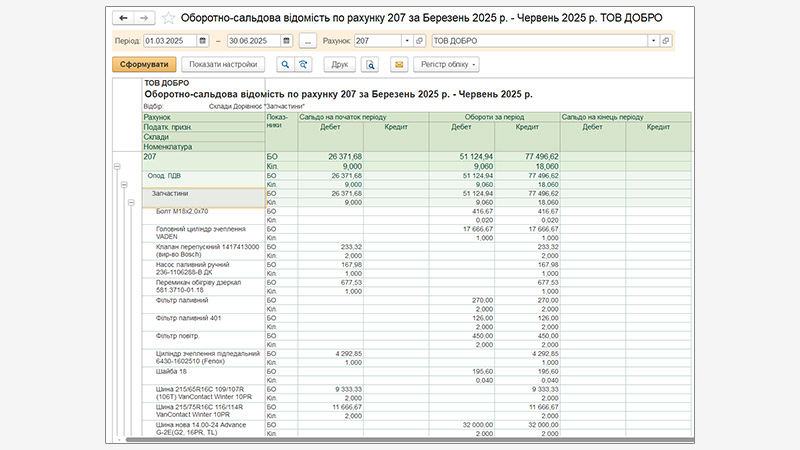Screen dimensions: 800x450
Task: Collapse the Запчастини group level
Action: 131,202
